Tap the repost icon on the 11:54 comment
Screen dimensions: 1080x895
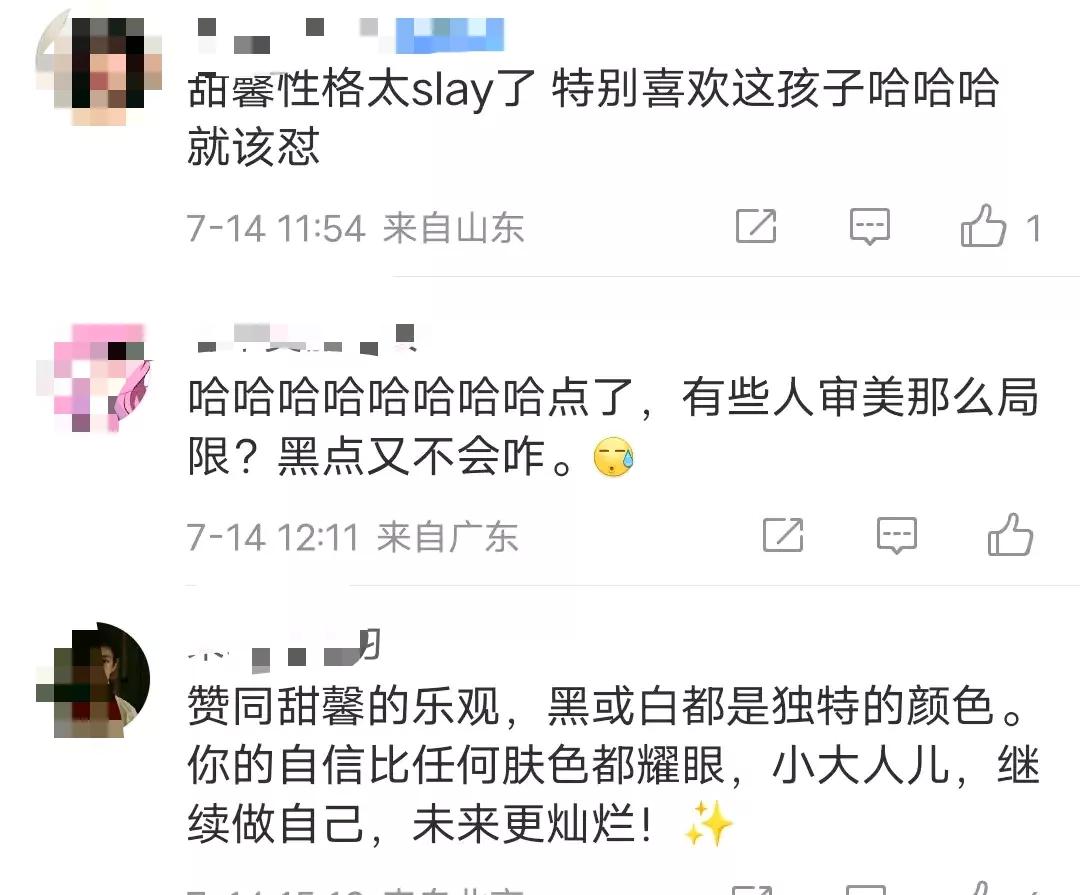756,225
